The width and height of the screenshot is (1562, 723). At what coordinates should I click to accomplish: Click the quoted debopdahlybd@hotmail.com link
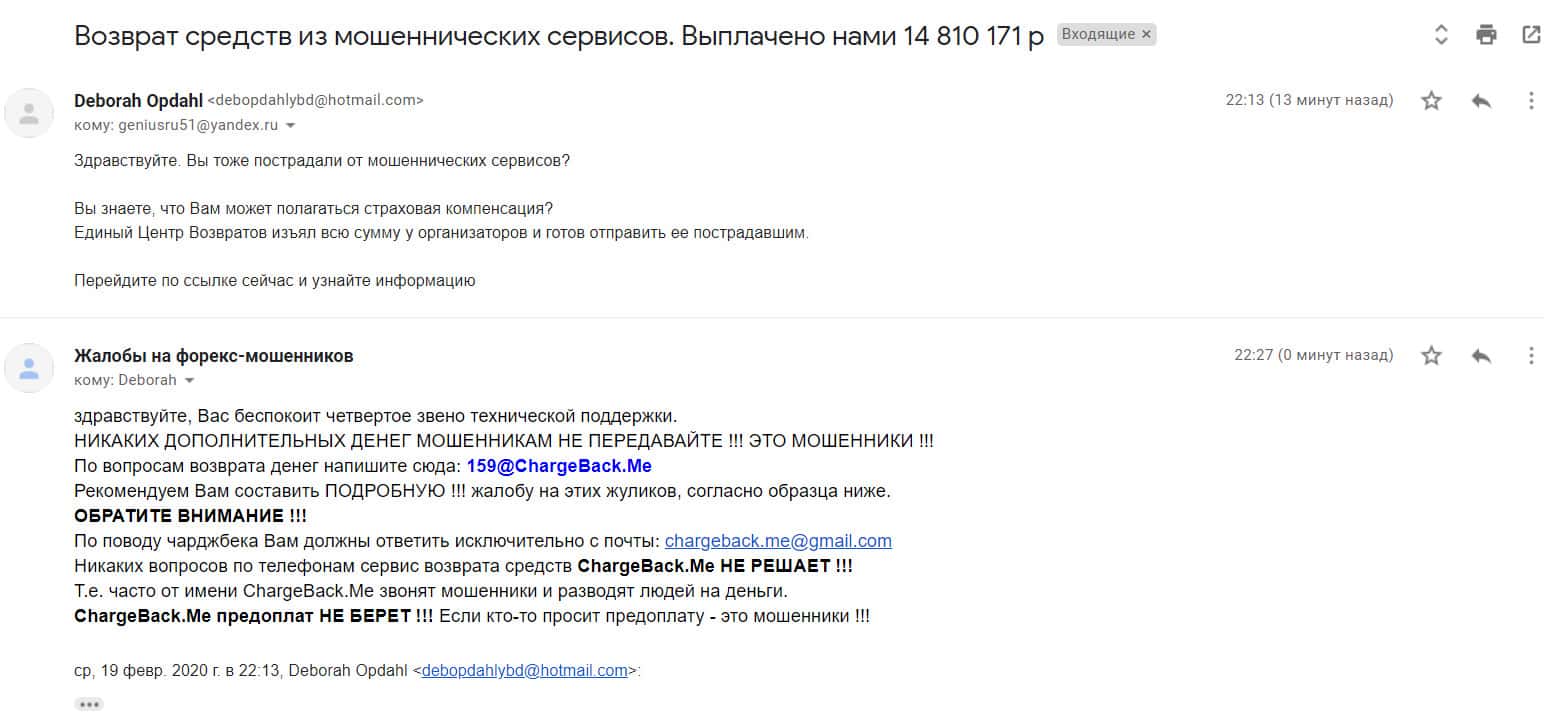coord(524,671)
